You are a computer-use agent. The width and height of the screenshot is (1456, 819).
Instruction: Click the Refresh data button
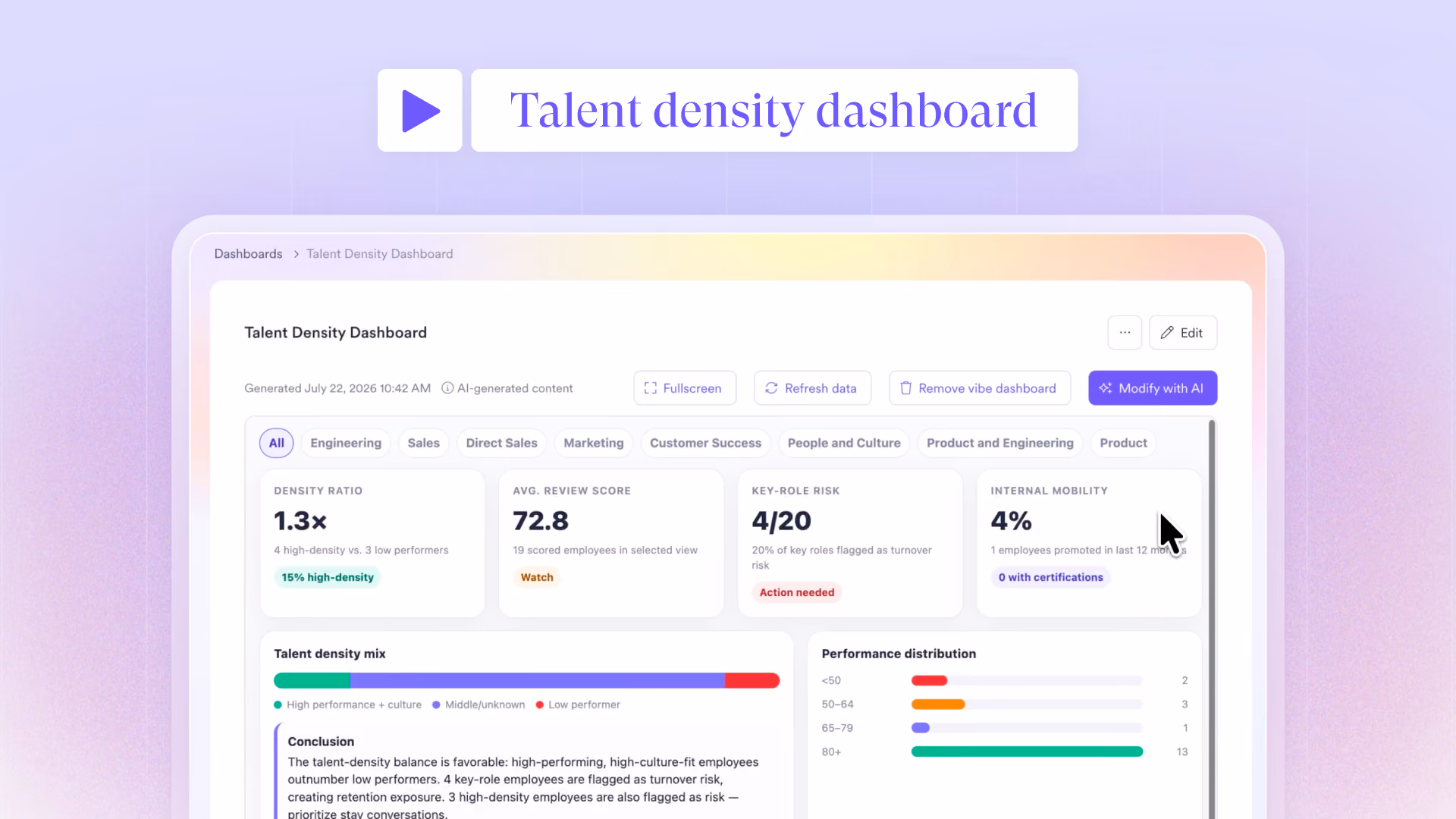tap(812, 388)
